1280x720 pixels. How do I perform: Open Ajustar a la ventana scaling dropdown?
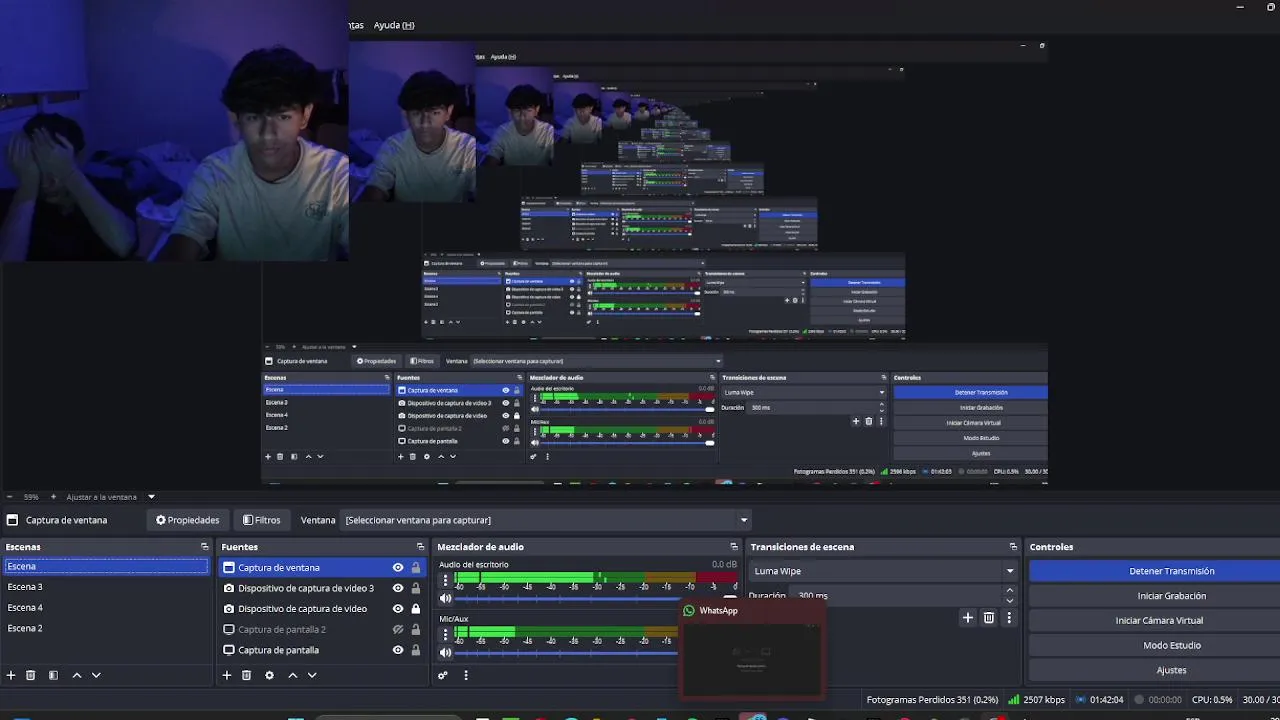tap(110, 497)
